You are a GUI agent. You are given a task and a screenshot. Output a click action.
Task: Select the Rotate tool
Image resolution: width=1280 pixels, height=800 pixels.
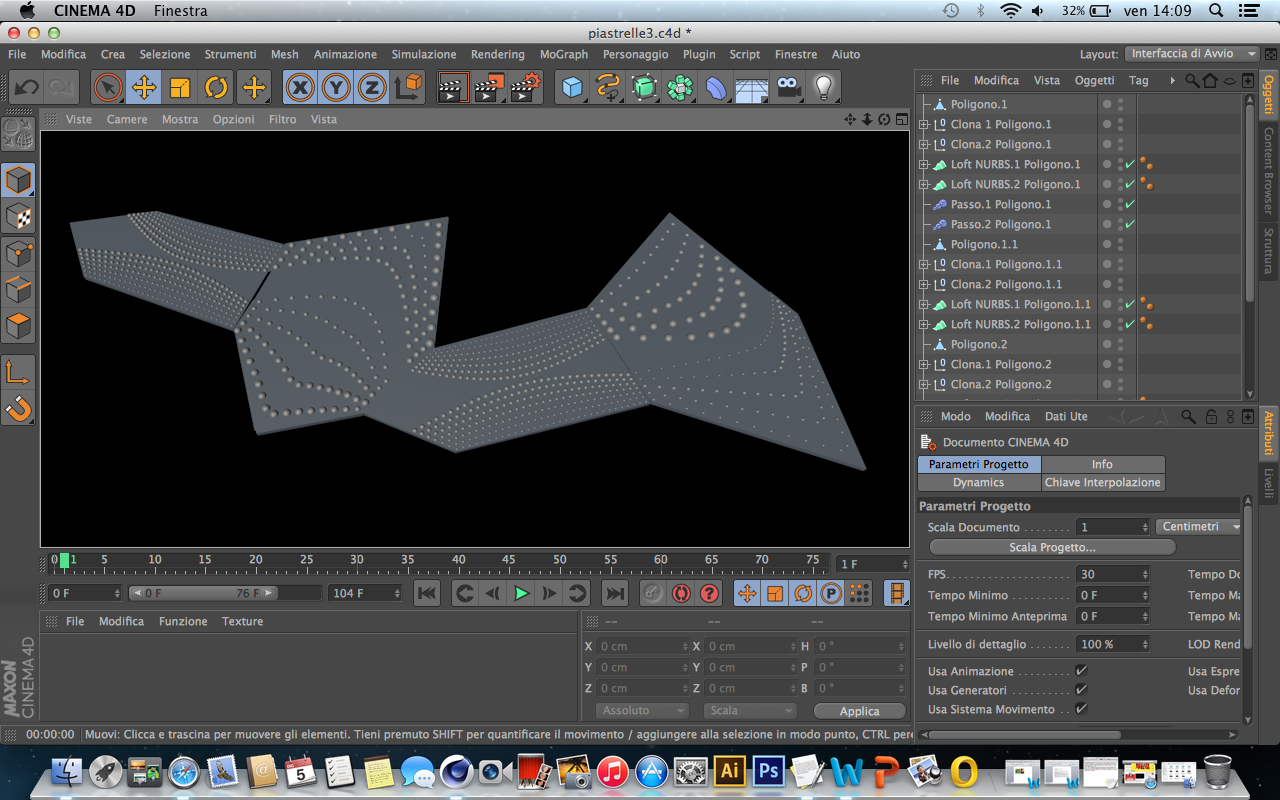[216, 88]
